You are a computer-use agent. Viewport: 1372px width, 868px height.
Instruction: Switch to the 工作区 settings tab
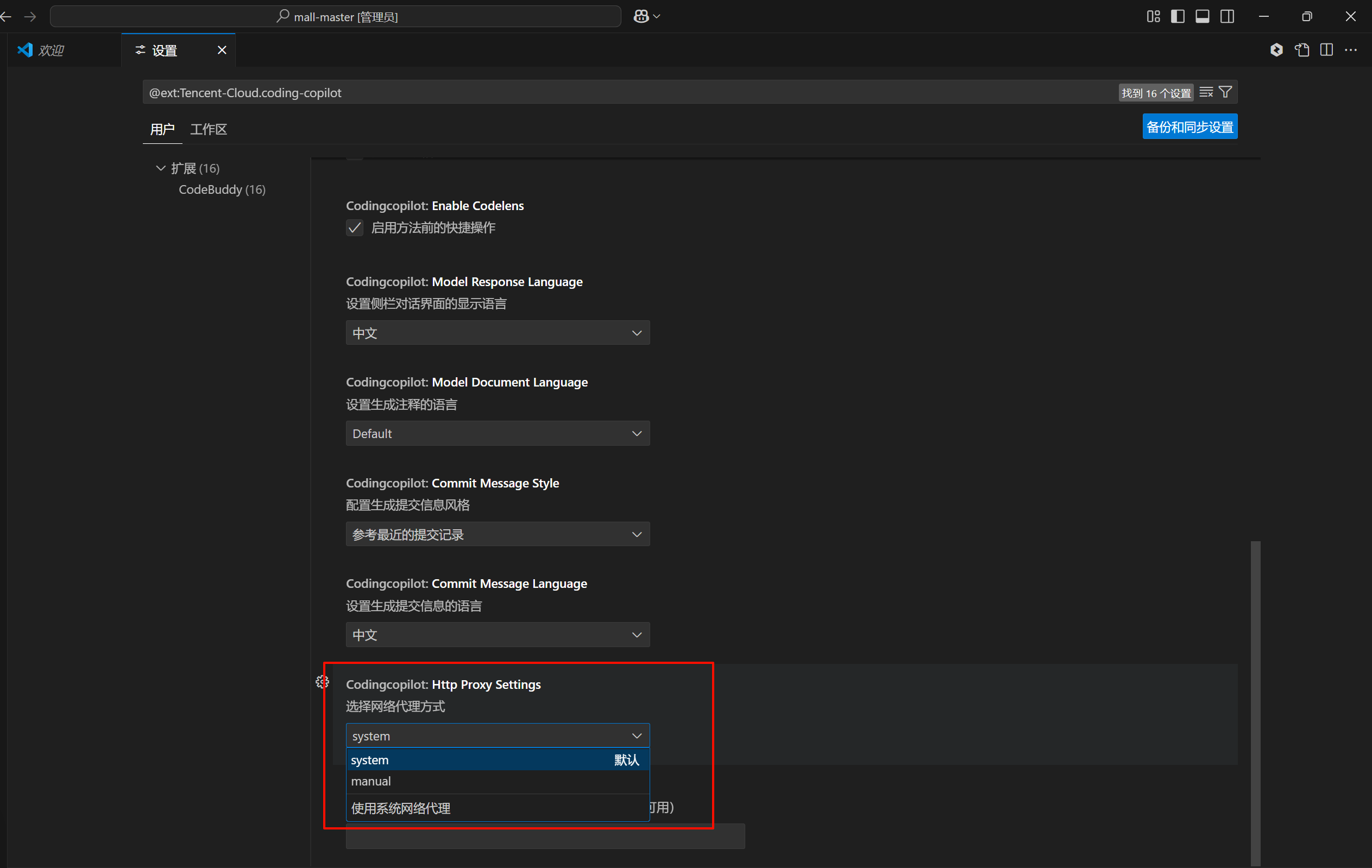208,129
